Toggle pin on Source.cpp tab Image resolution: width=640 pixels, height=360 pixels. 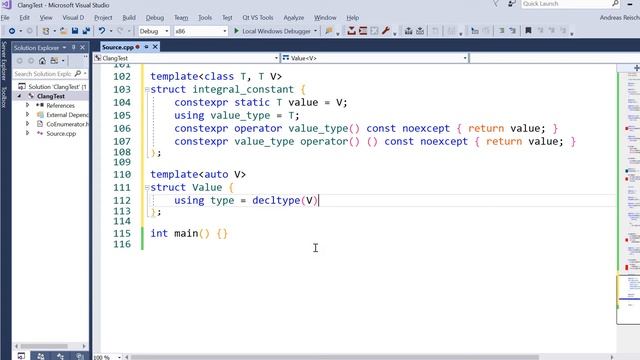coord(146,47)
